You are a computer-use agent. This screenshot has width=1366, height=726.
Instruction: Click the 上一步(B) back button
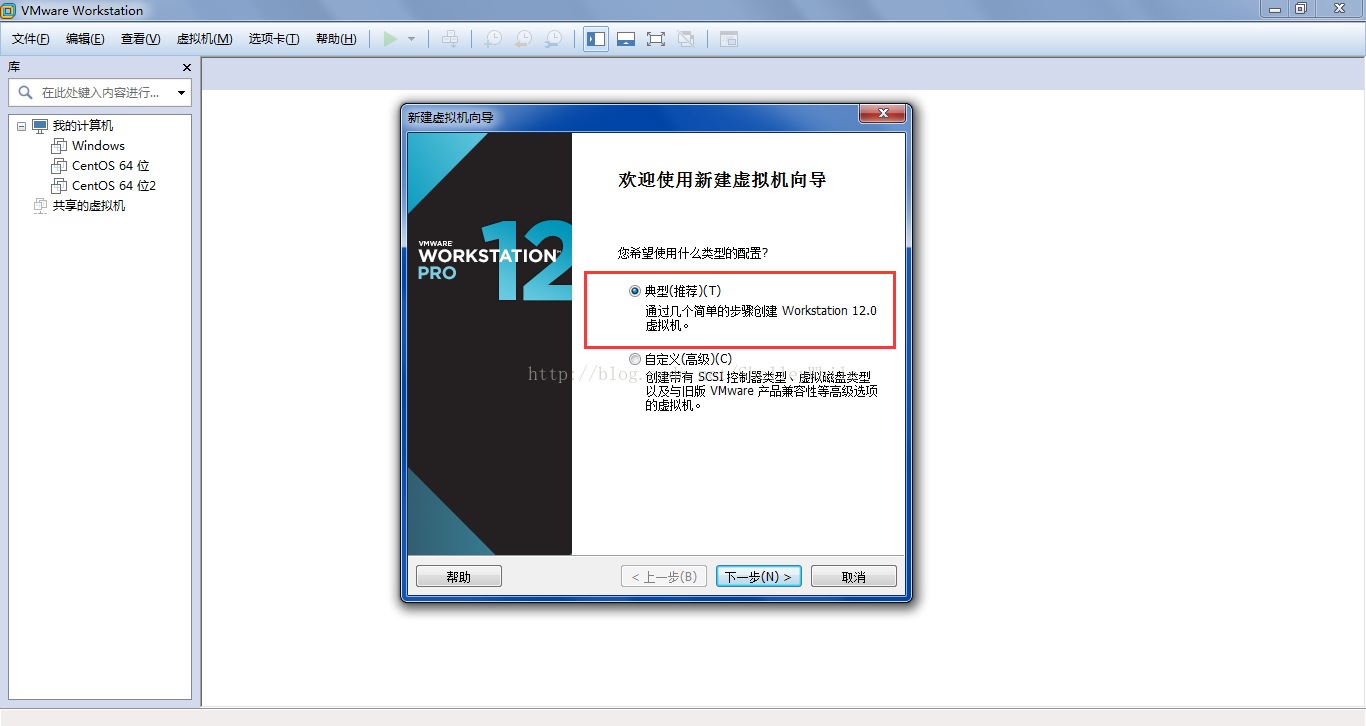pyautogui.click(x=664, y=577)
